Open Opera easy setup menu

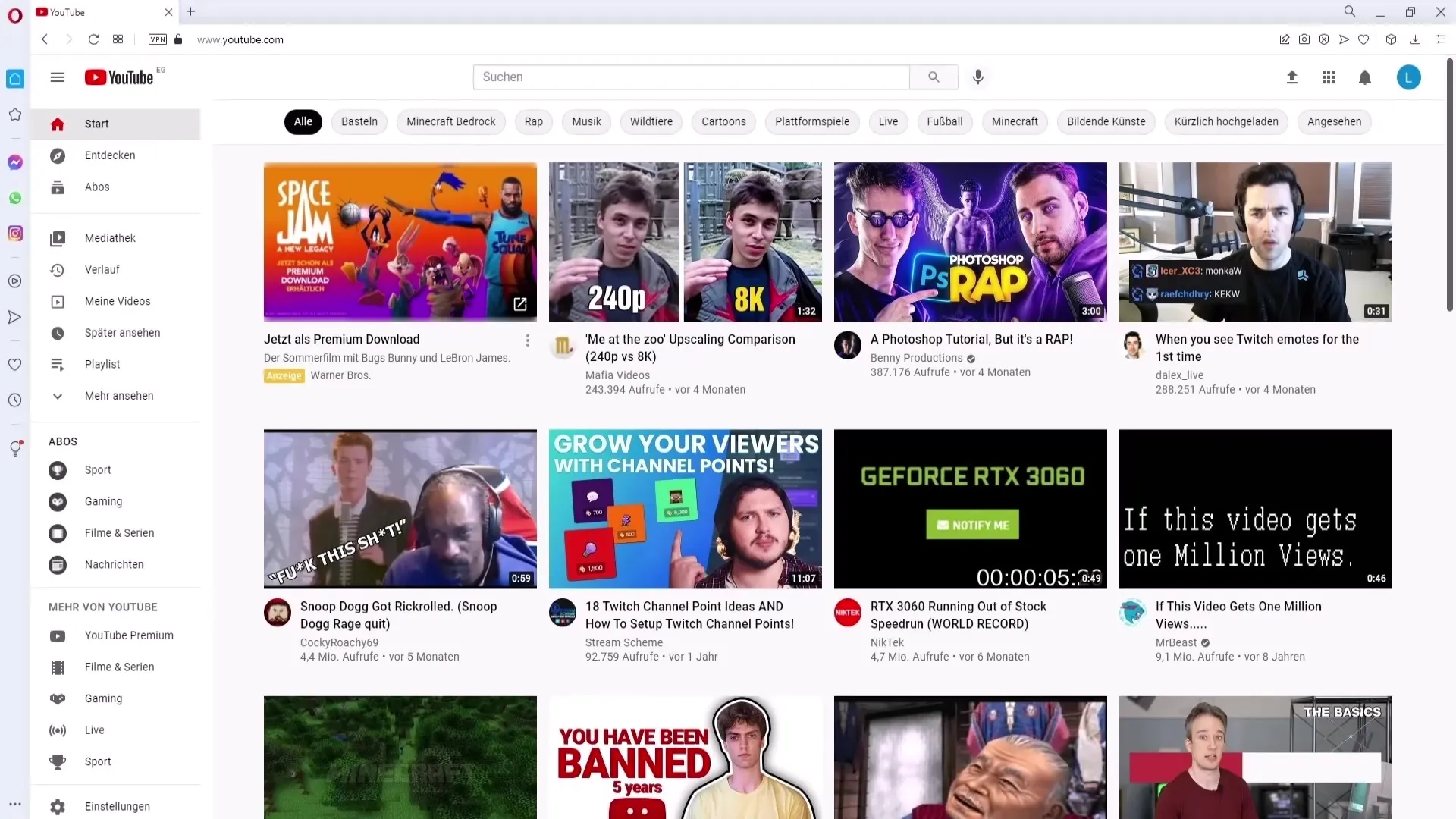[1440, 39]
